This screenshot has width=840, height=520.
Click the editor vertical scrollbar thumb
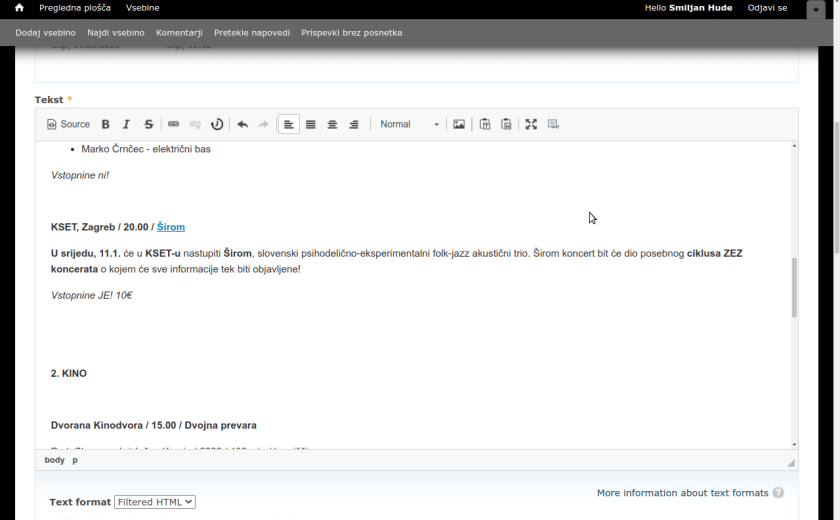[794, 287]
